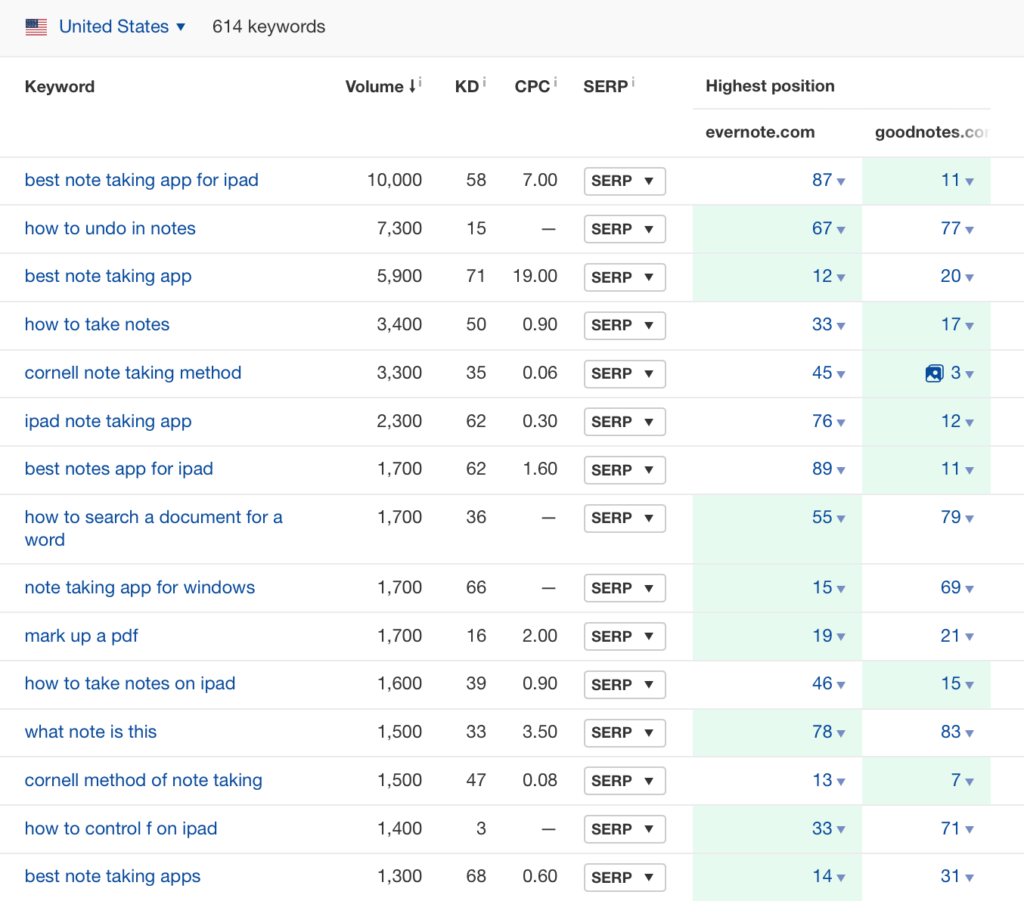Screen dimensions: 1024x901
Task: Expand SERP dropdown for 'ipad note taking app'
Action: tap(624, 422)
